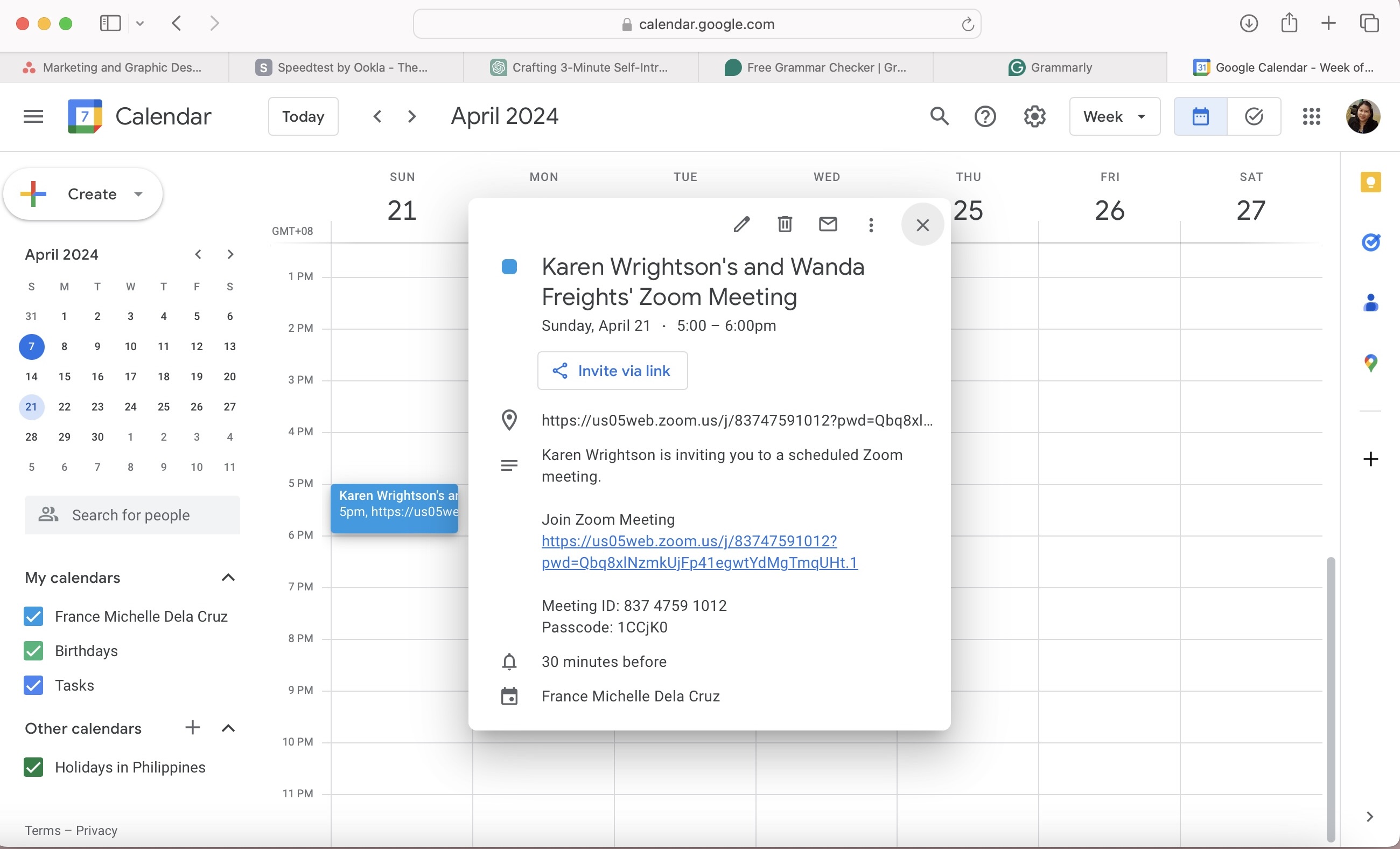
Task: Select April 21 in mini calendar
Action: click(31, 407)
